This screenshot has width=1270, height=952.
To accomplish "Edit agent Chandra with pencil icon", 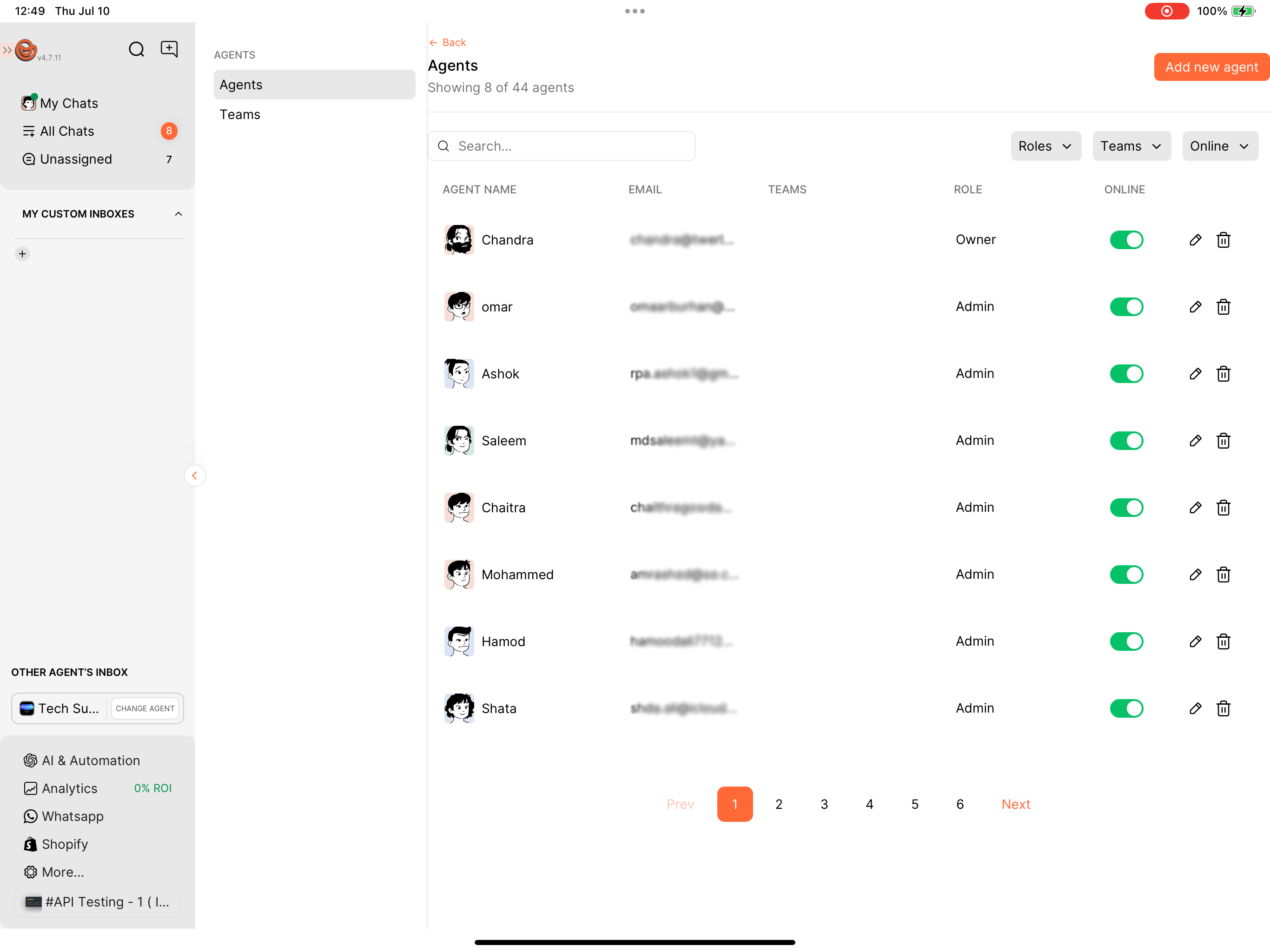I will [1195, 240].
